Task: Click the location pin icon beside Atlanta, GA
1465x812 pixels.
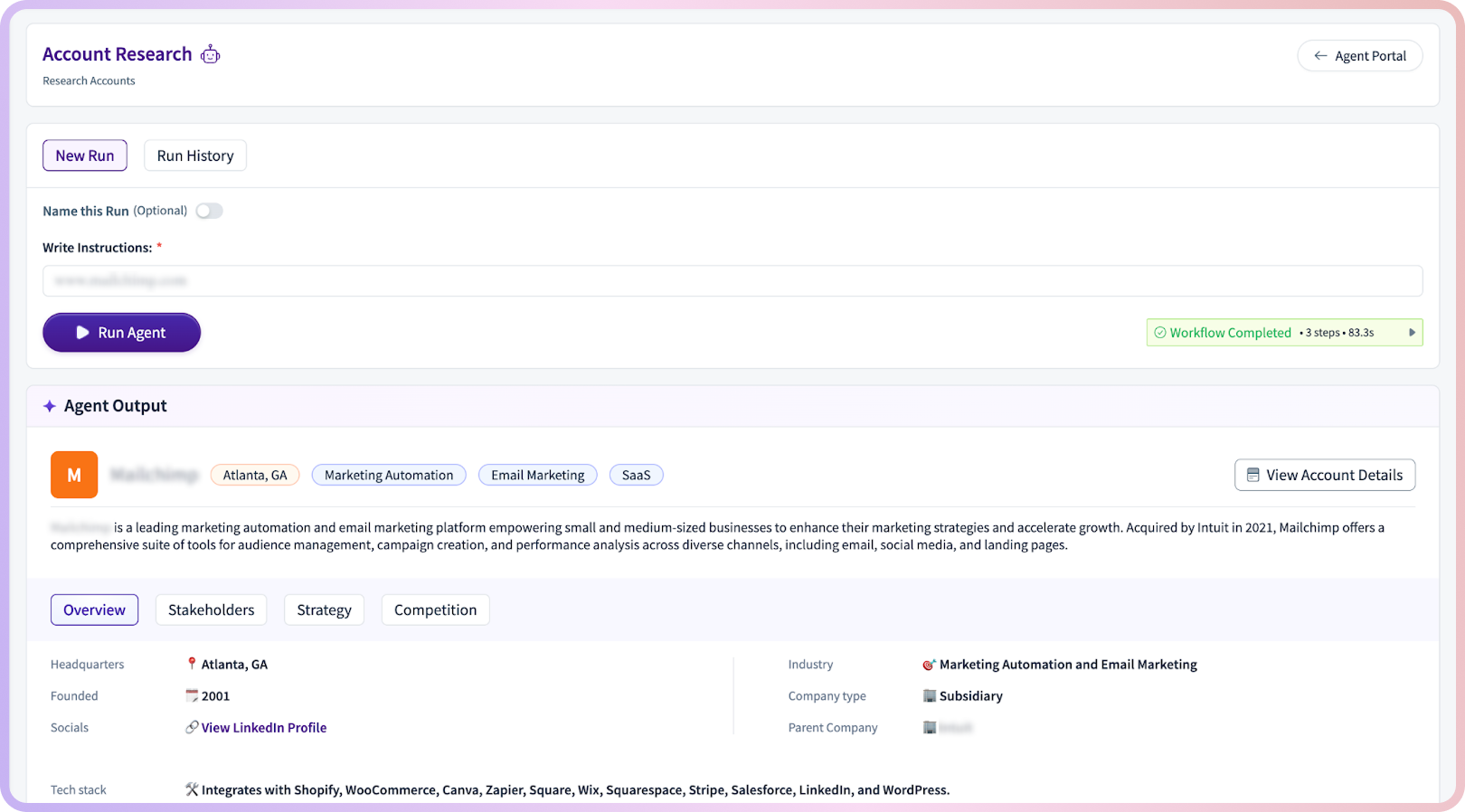Action: tap(192, 664)
